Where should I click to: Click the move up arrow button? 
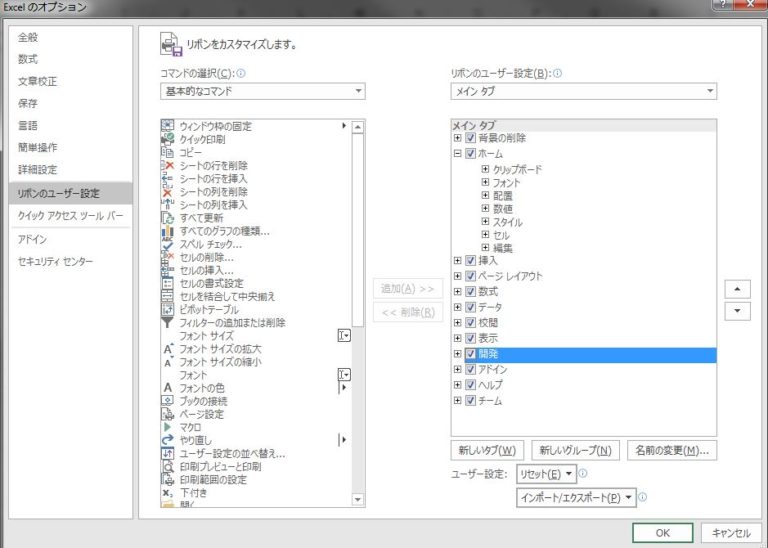[737, 288]
